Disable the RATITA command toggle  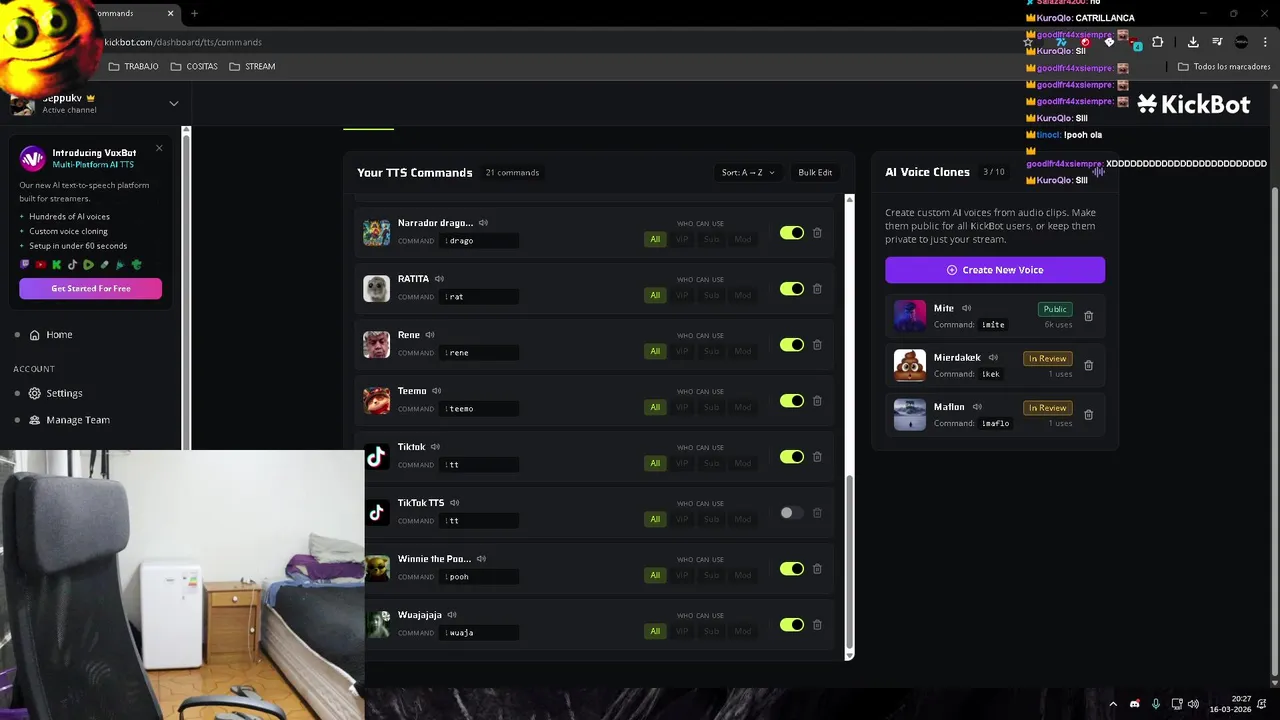pyautogui.click(x=792, y=289)
